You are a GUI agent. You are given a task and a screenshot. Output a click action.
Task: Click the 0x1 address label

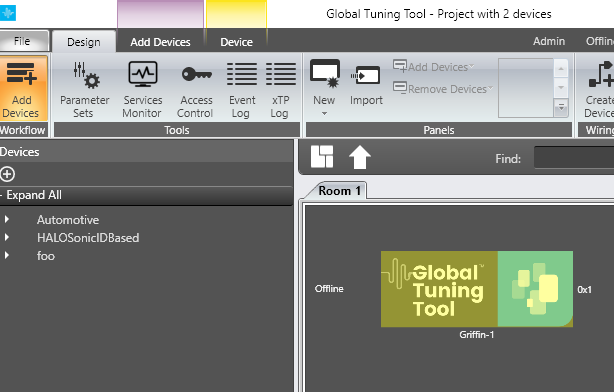[584, 289]
